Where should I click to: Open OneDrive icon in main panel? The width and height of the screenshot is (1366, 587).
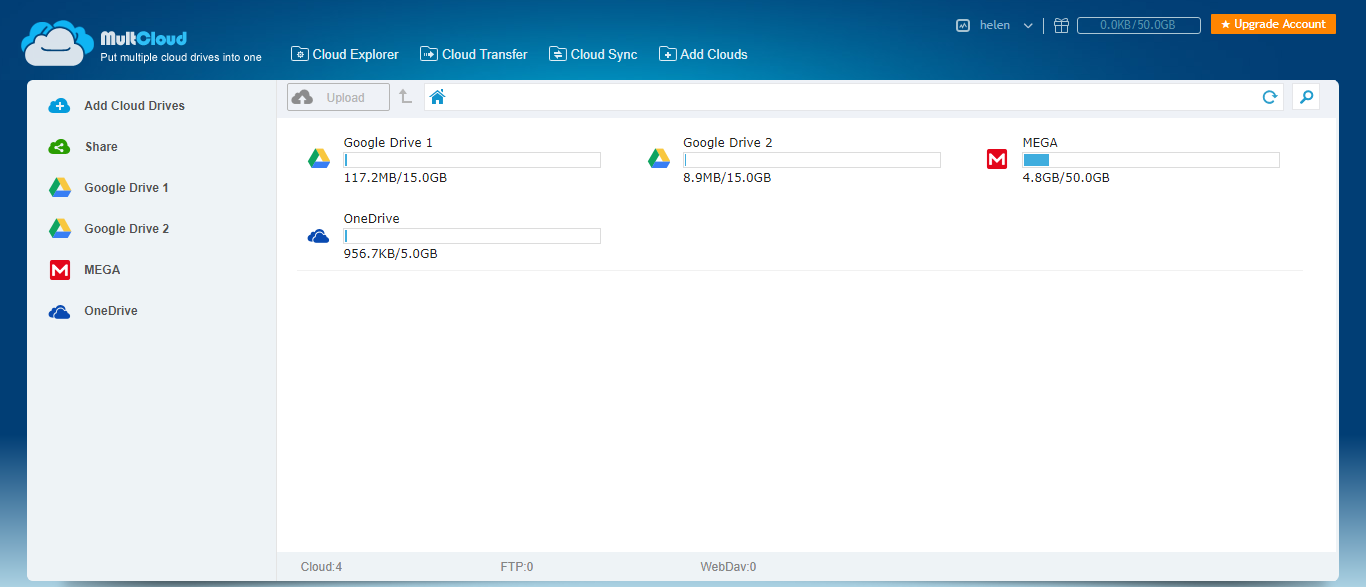319,237
